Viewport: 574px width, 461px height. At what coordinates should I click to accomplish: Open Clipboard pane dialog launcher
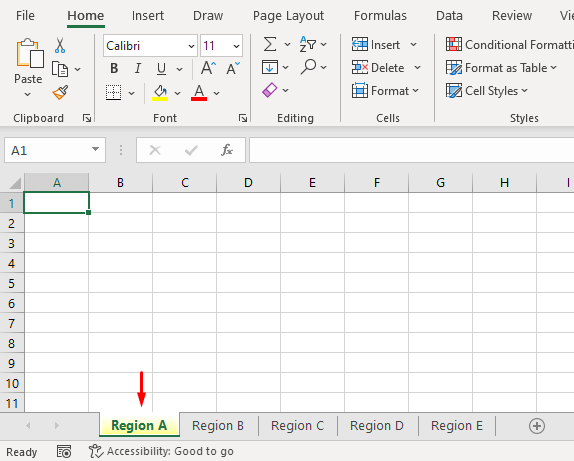[87, 118]
